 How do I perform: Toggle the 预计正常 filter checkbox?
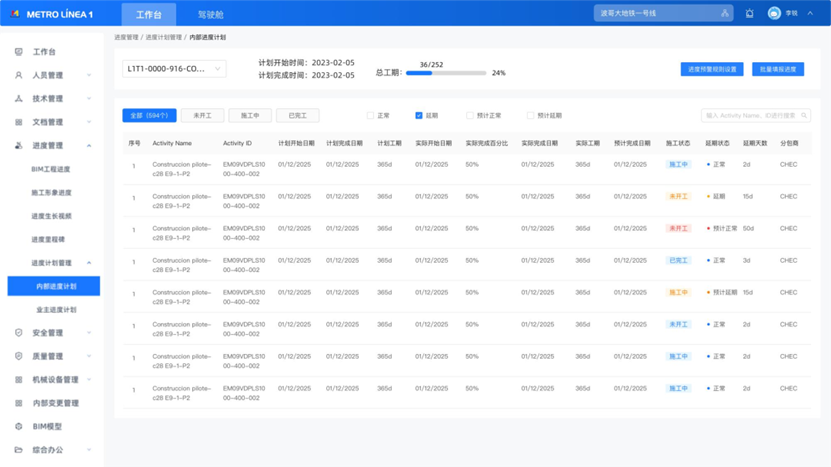pyautogui.click(x=470, y=116)
